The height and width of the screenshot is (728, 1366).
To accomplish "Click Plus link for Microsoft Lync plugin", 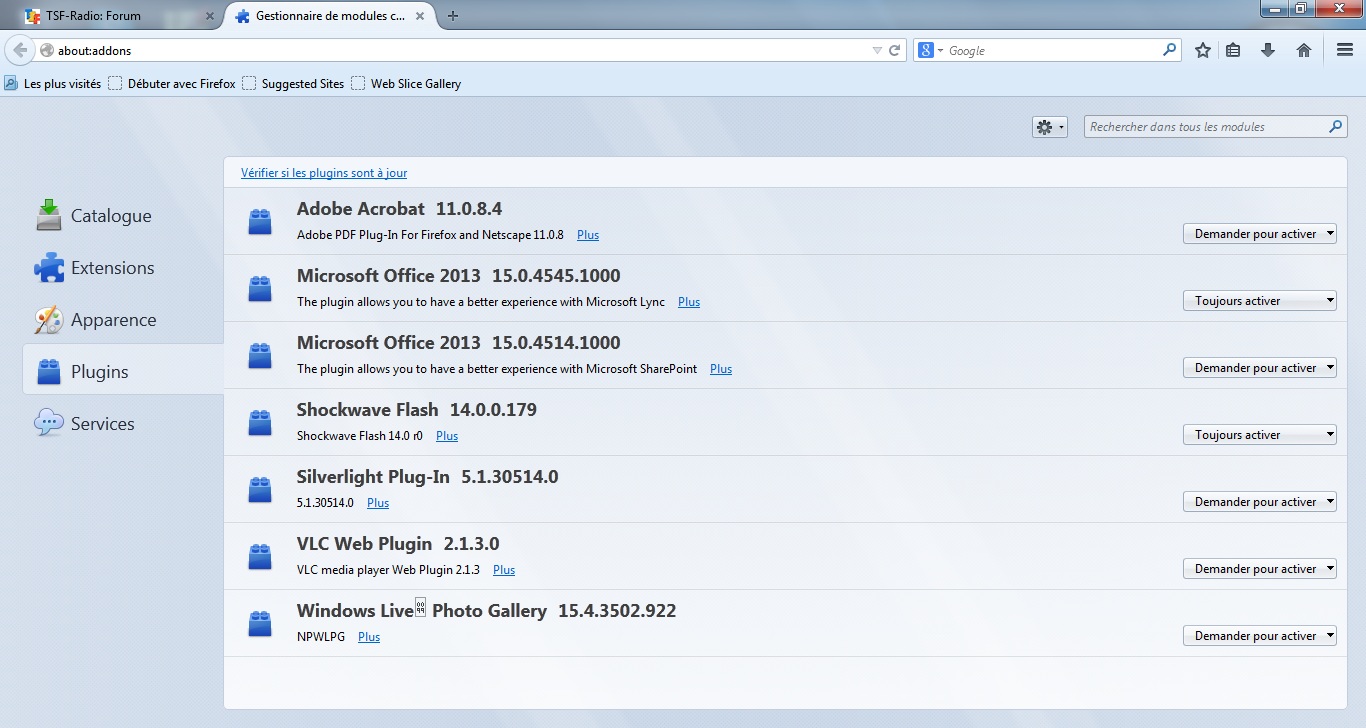I will pos(689,302).
